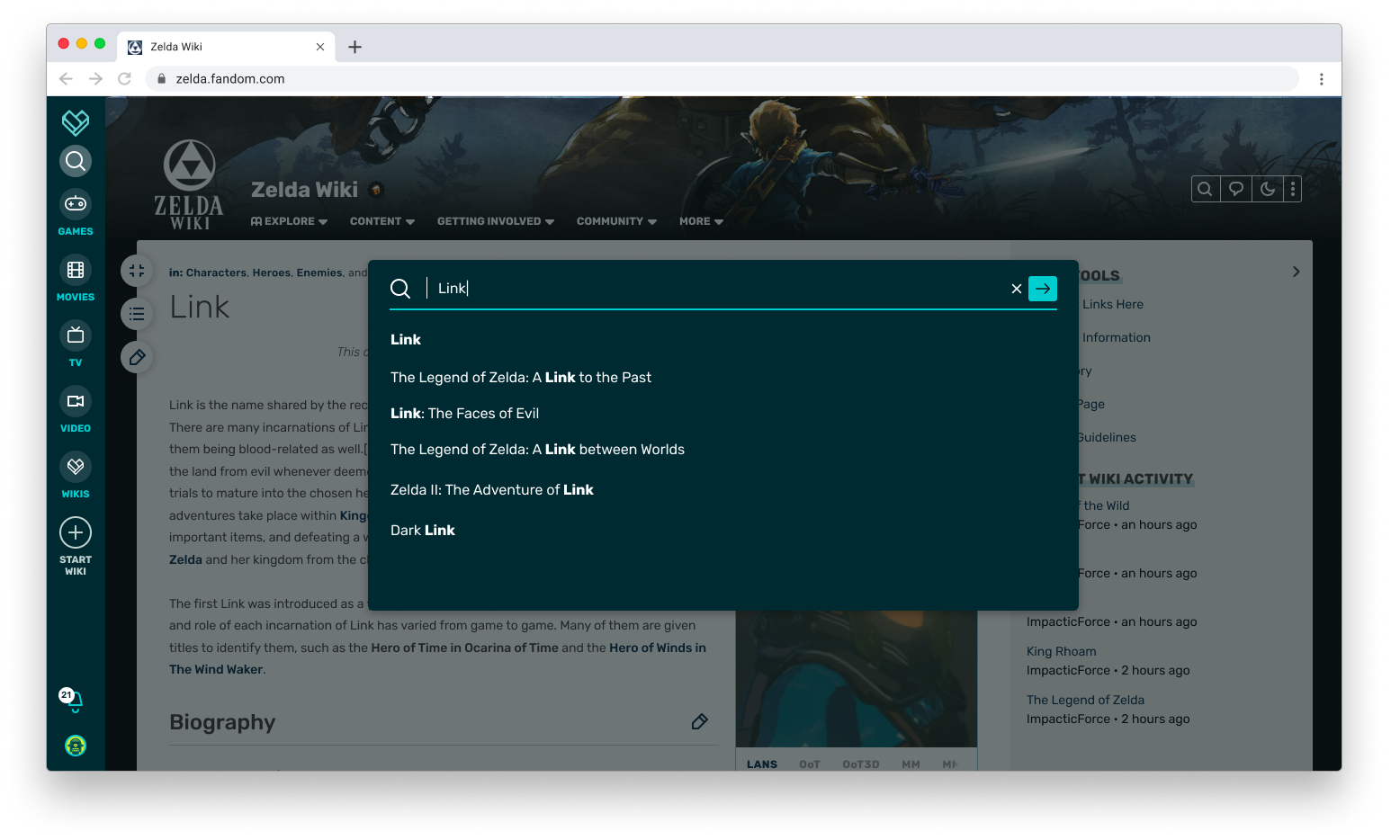Screen dimensions: 1400x840
Task: Open the wiki header search icon
Action: [x=1205, y=189]
